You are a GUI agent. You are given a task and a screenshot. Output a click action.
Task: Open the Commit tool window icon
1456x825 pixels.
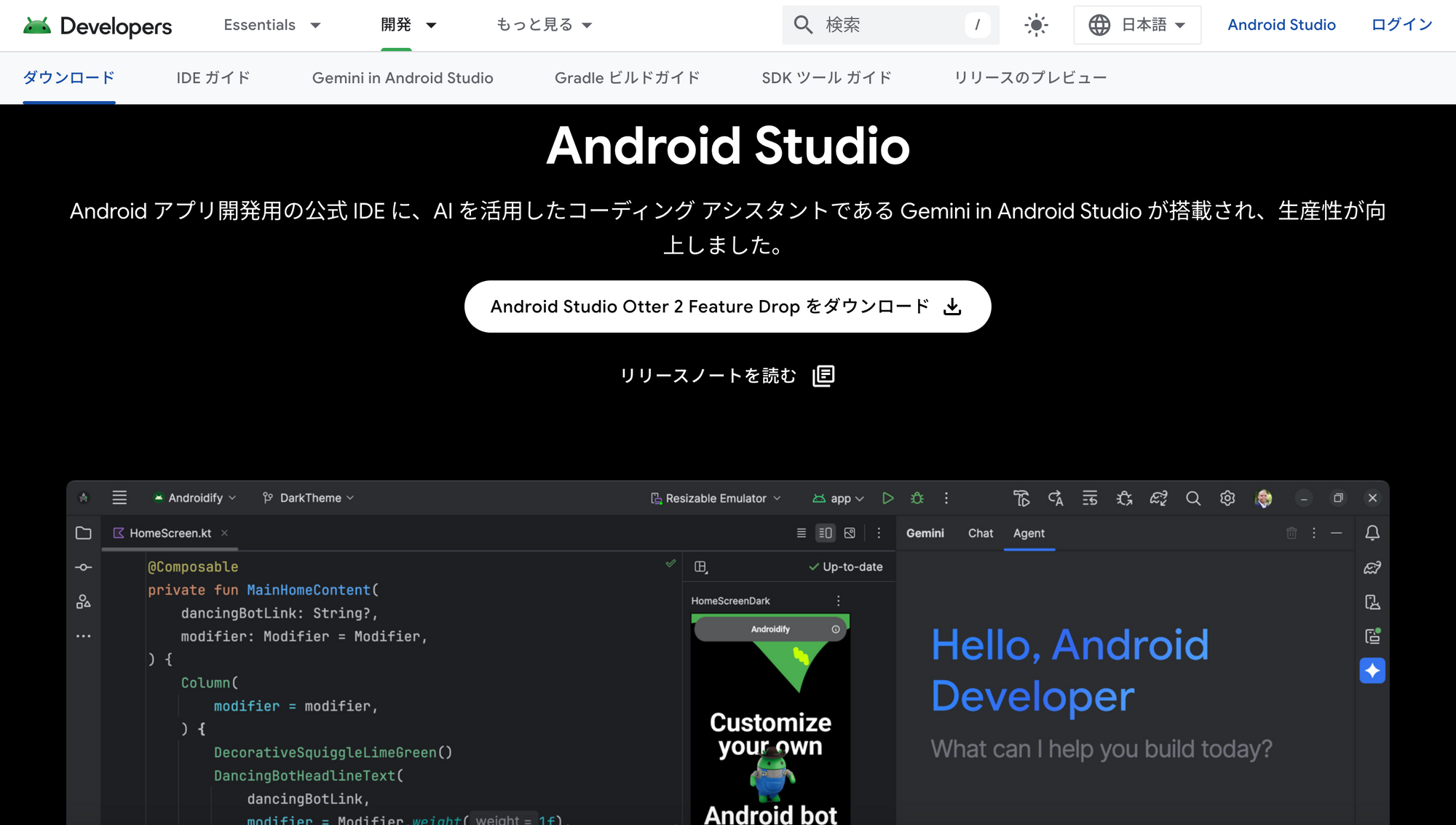tap(84, 567)
